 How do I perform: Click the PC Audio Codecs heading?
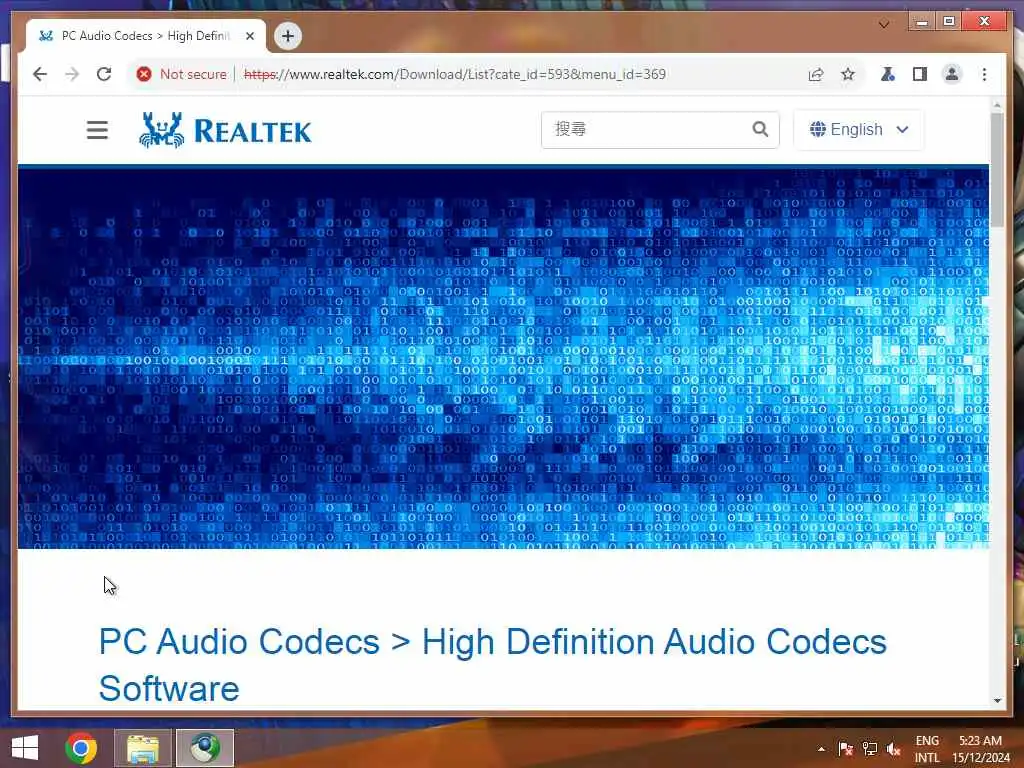tap(492, 665)
